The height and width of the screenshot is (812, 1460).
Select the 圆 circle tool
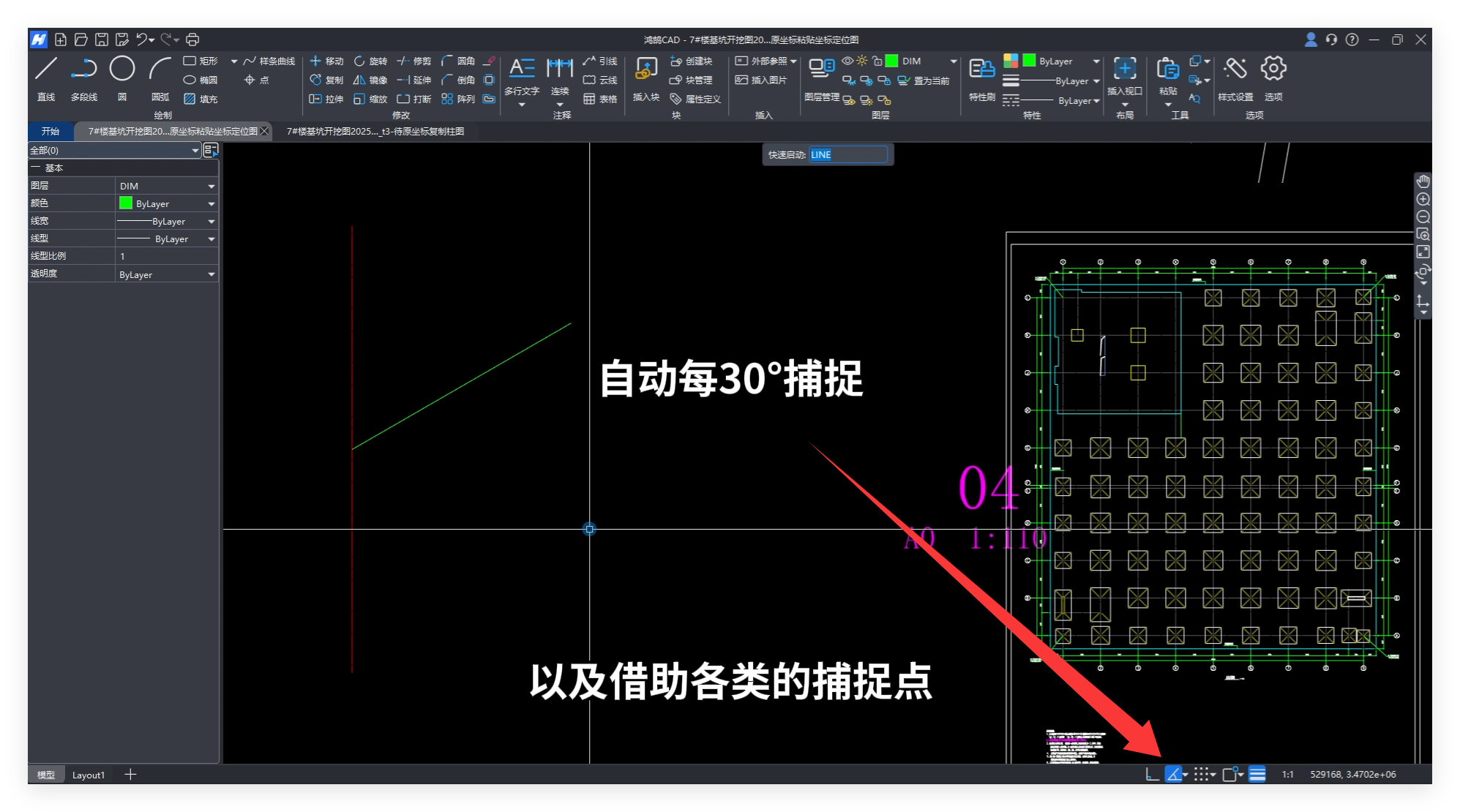coord(121,69)
